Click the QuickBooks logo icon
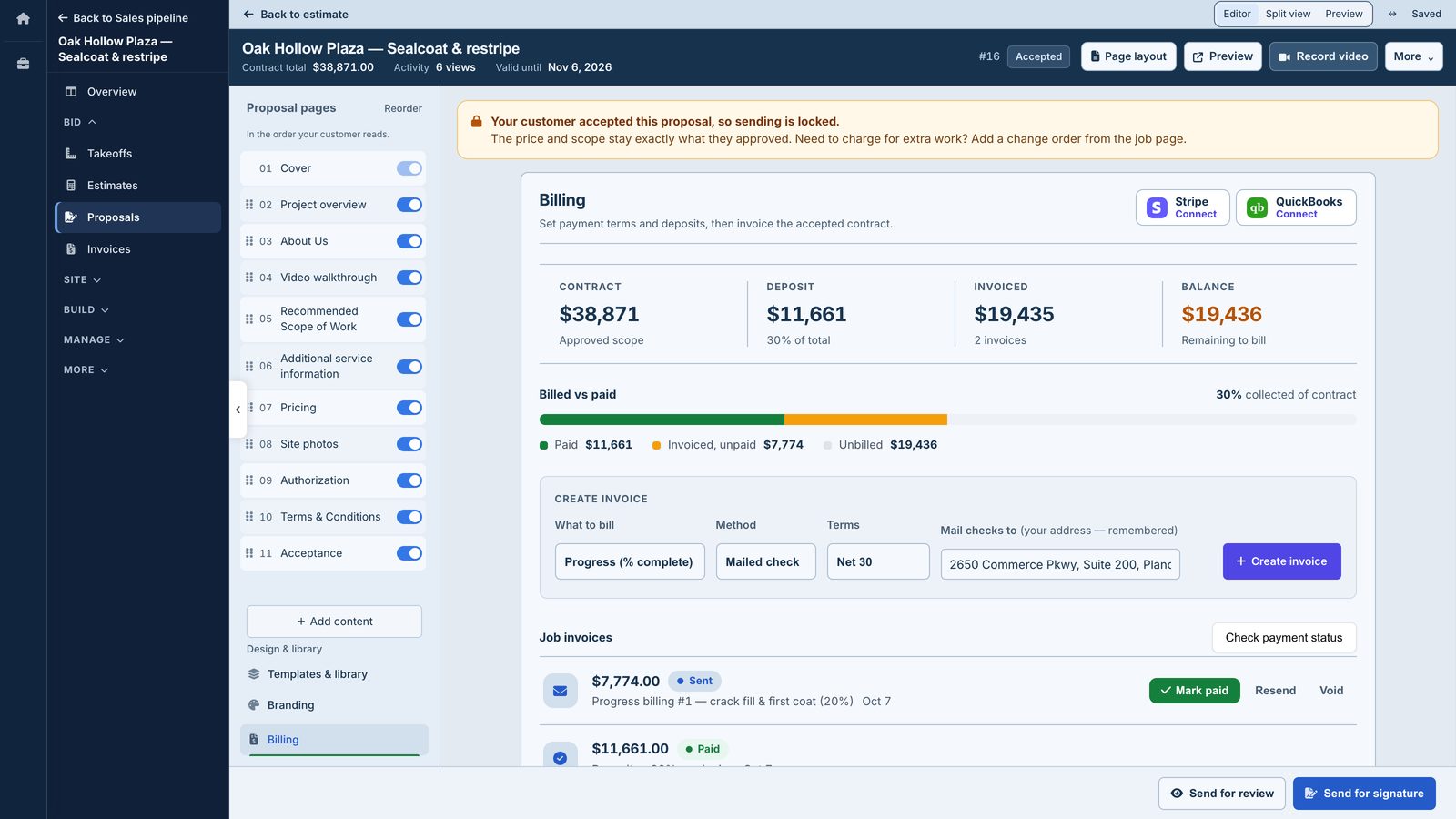The height and width of the screenshot is (819, 1456). (x=1257, y=207)
